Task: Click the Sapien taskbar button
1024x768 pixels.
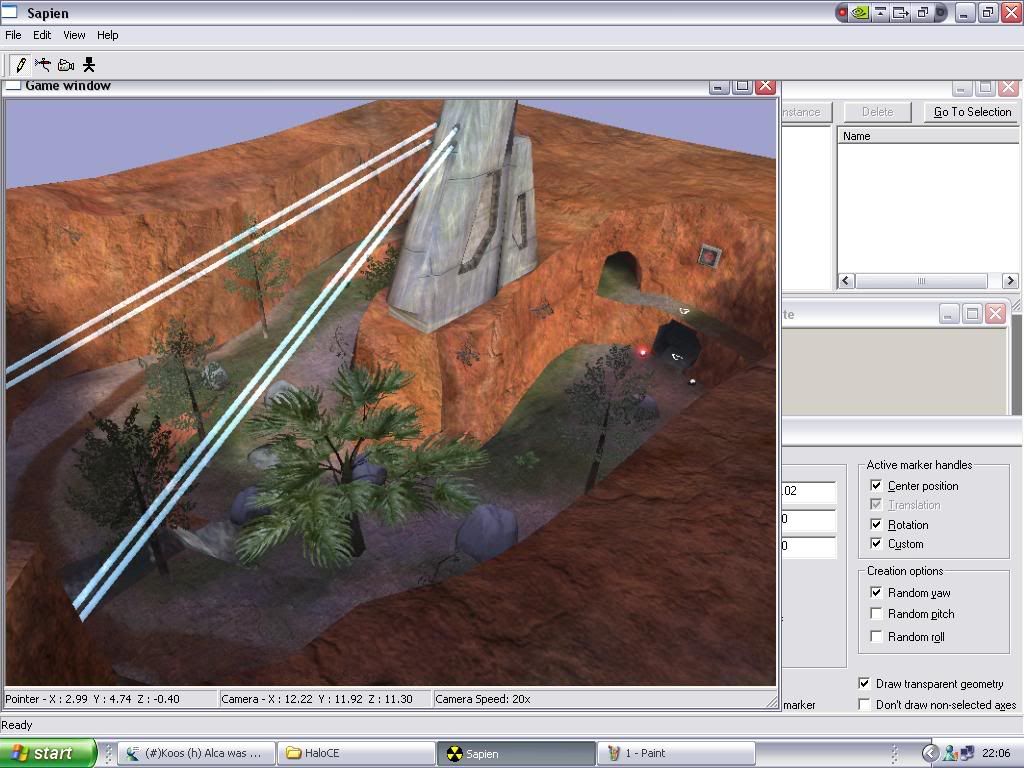Action: 516,753
